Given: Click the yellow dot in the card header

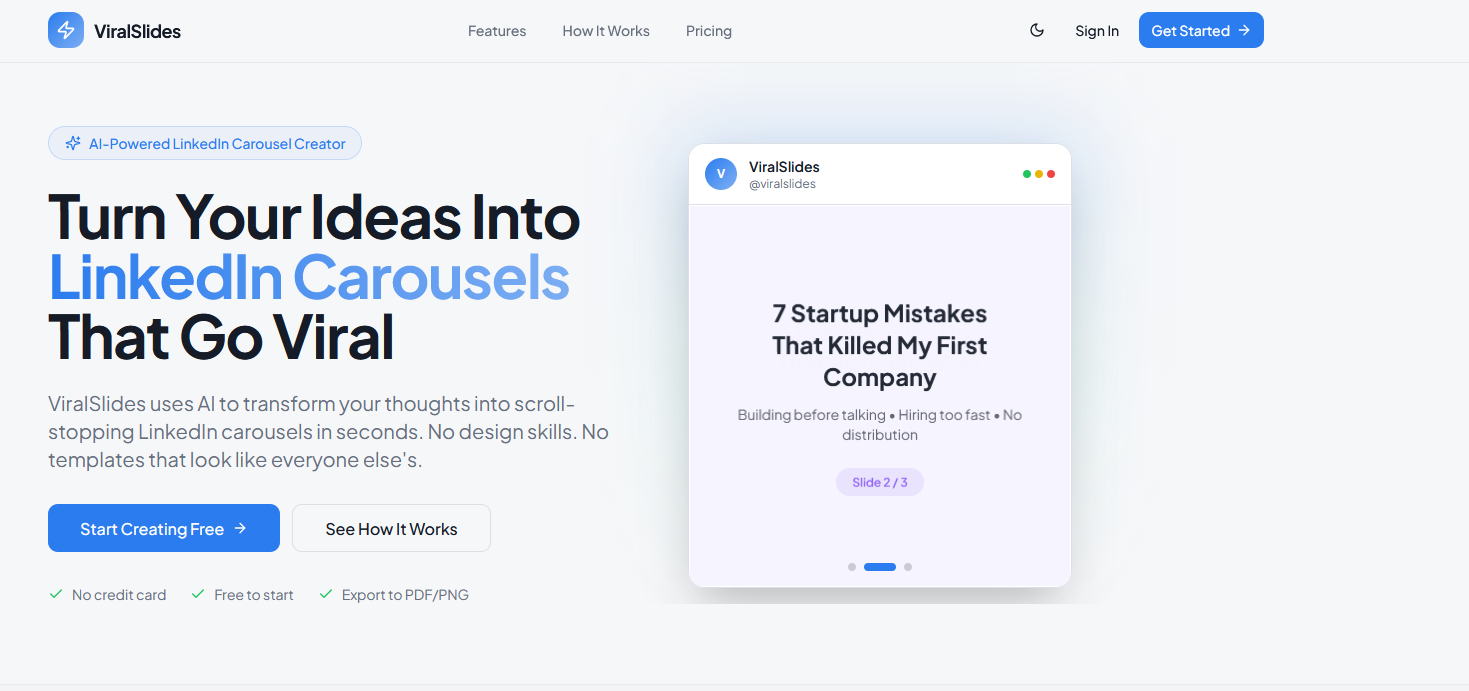Looking at the screenshot, I should coord(1039,174).
